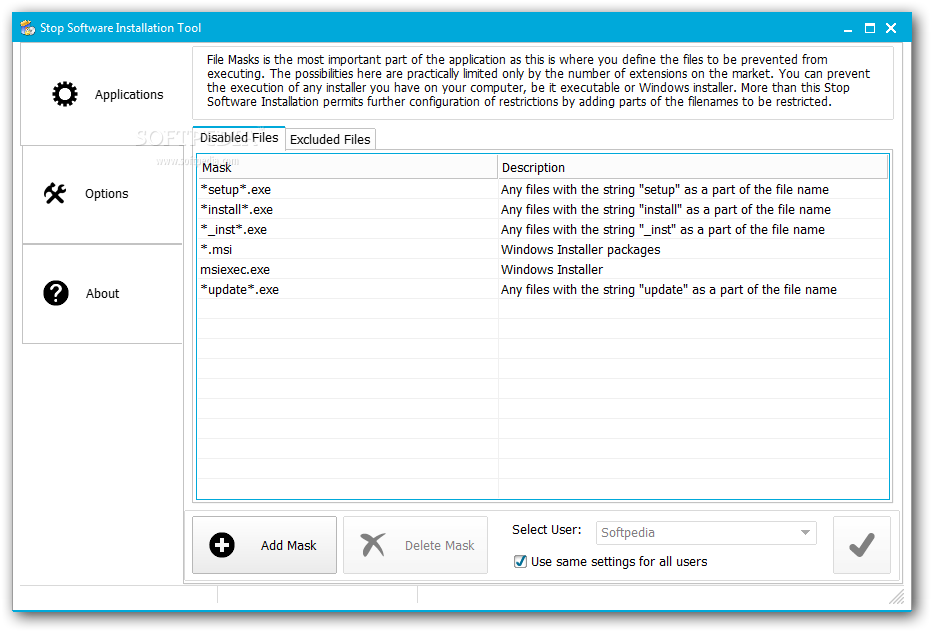Select the About label in the sidebar
The width and height of the screenshot is (932, 632).
[x=102, y=293]
